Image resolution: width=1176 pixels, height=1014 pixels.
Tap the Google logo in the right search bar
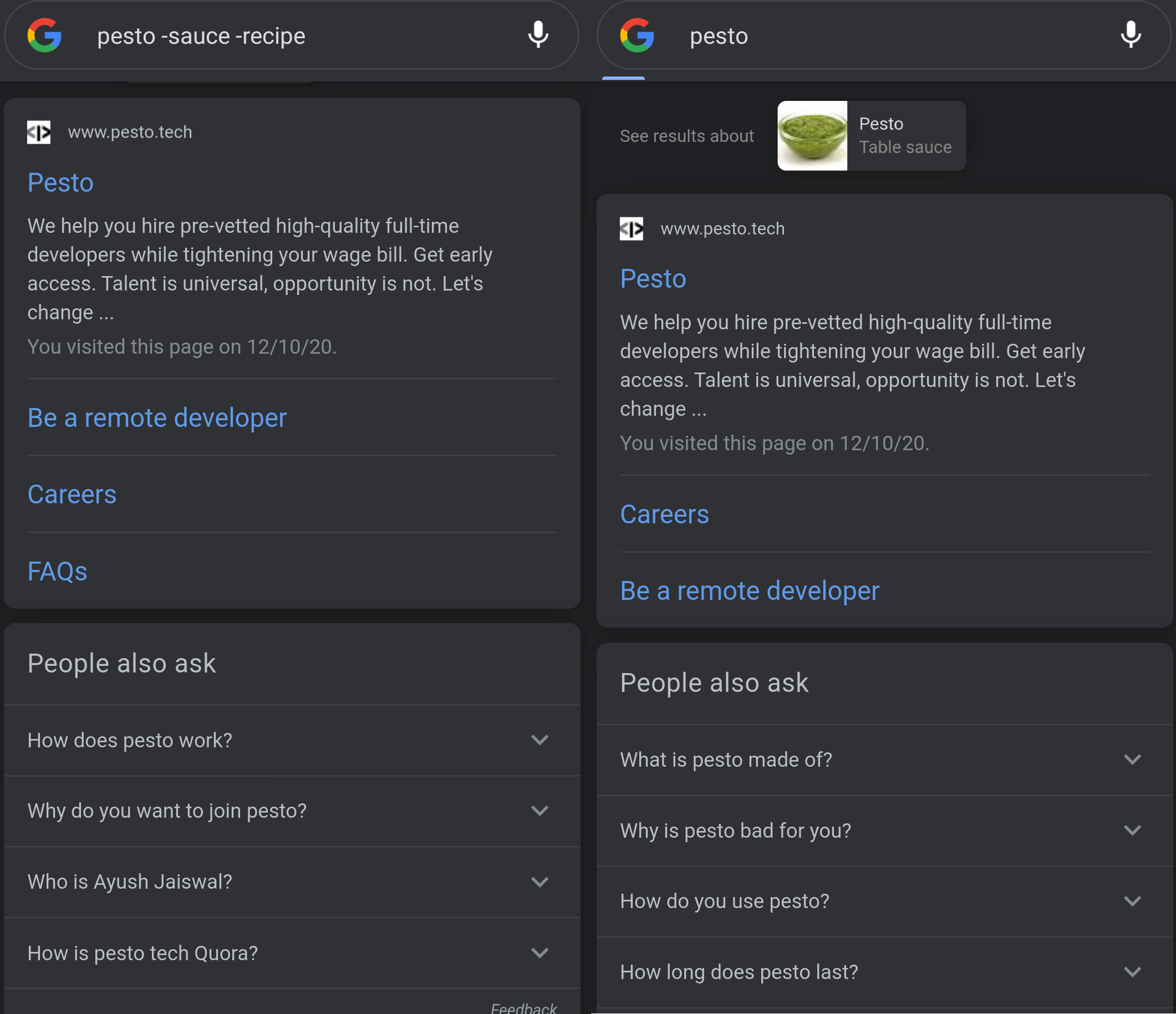click(637, 35)
